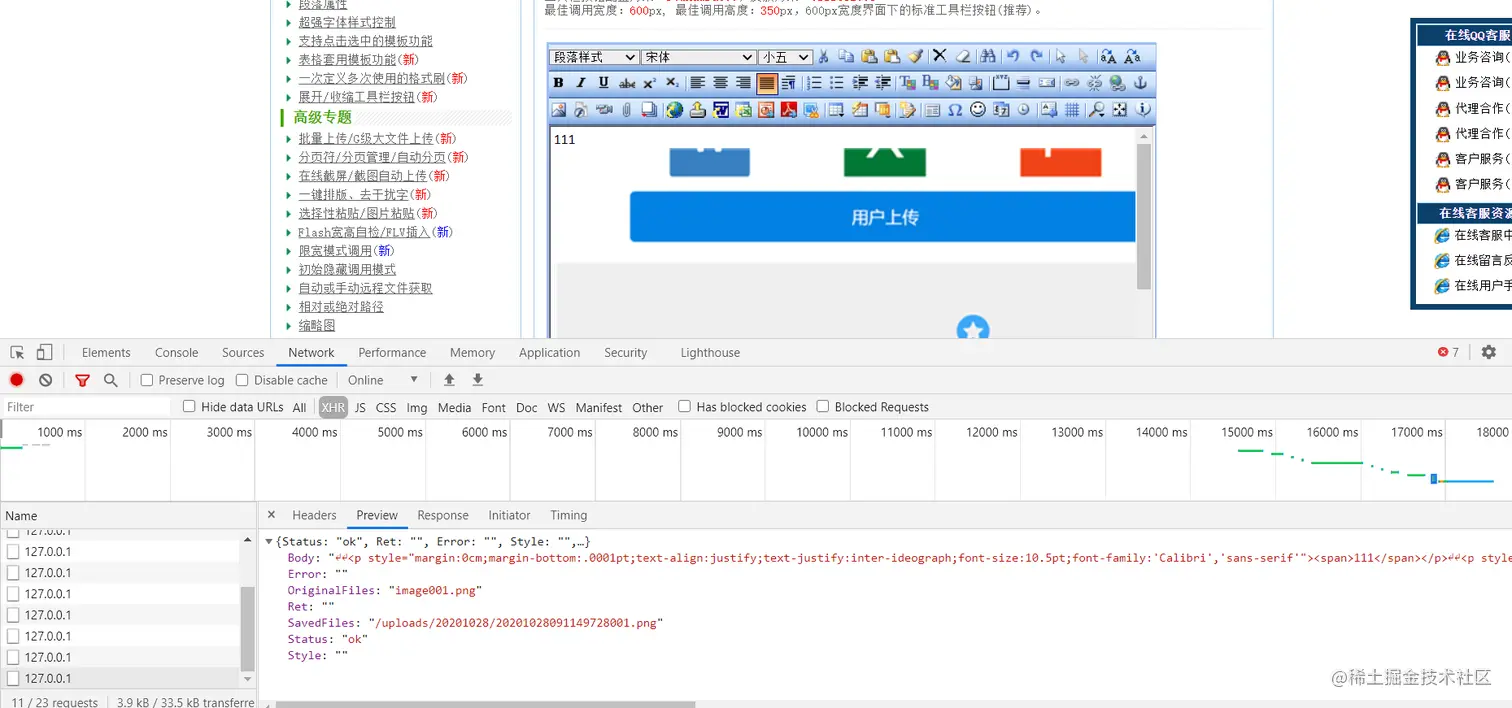Image resolution: width=1512 pixels, height=708 pixels.
Task: Open the Timing tab of request details
Action: click(569, 515)
